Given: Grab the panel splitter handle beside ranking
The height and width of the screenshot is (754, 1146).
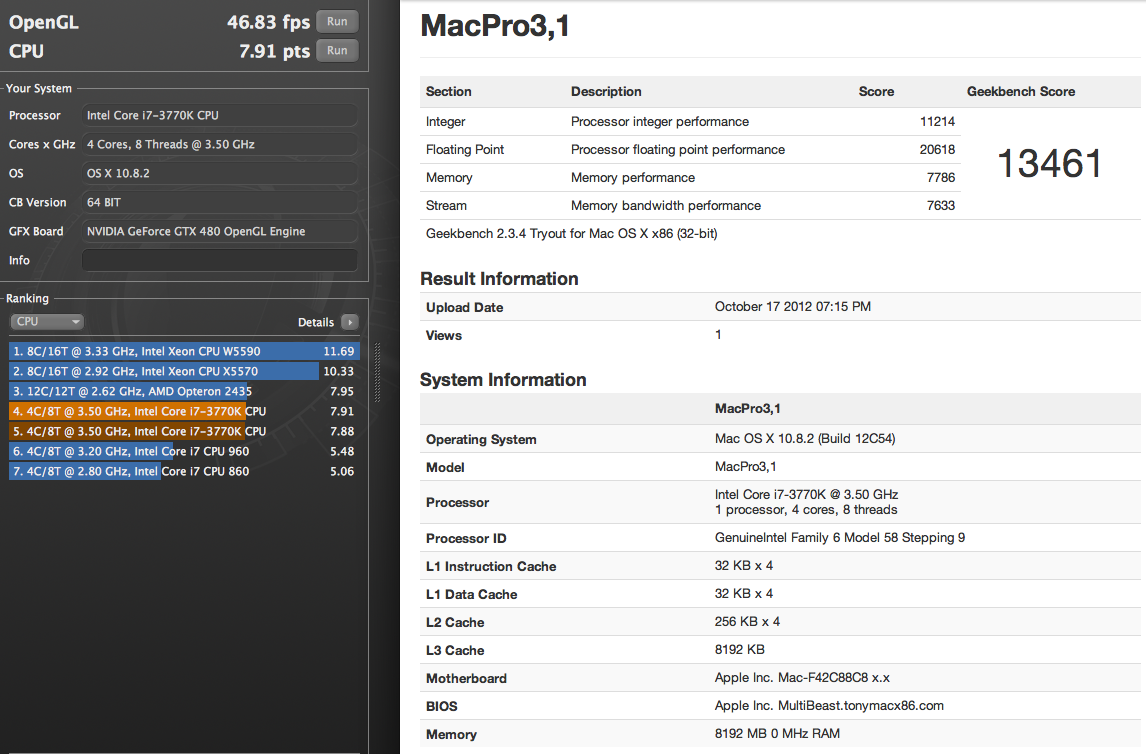Looking at the screenshot, I should [x=377, y=372].
